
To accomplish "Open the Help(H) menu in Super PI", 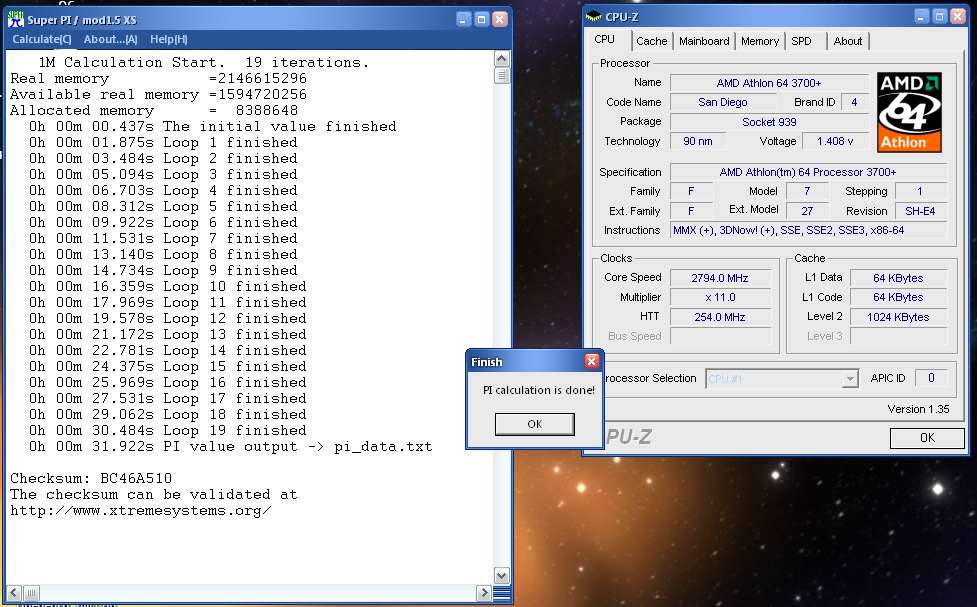I will point(168,39).
